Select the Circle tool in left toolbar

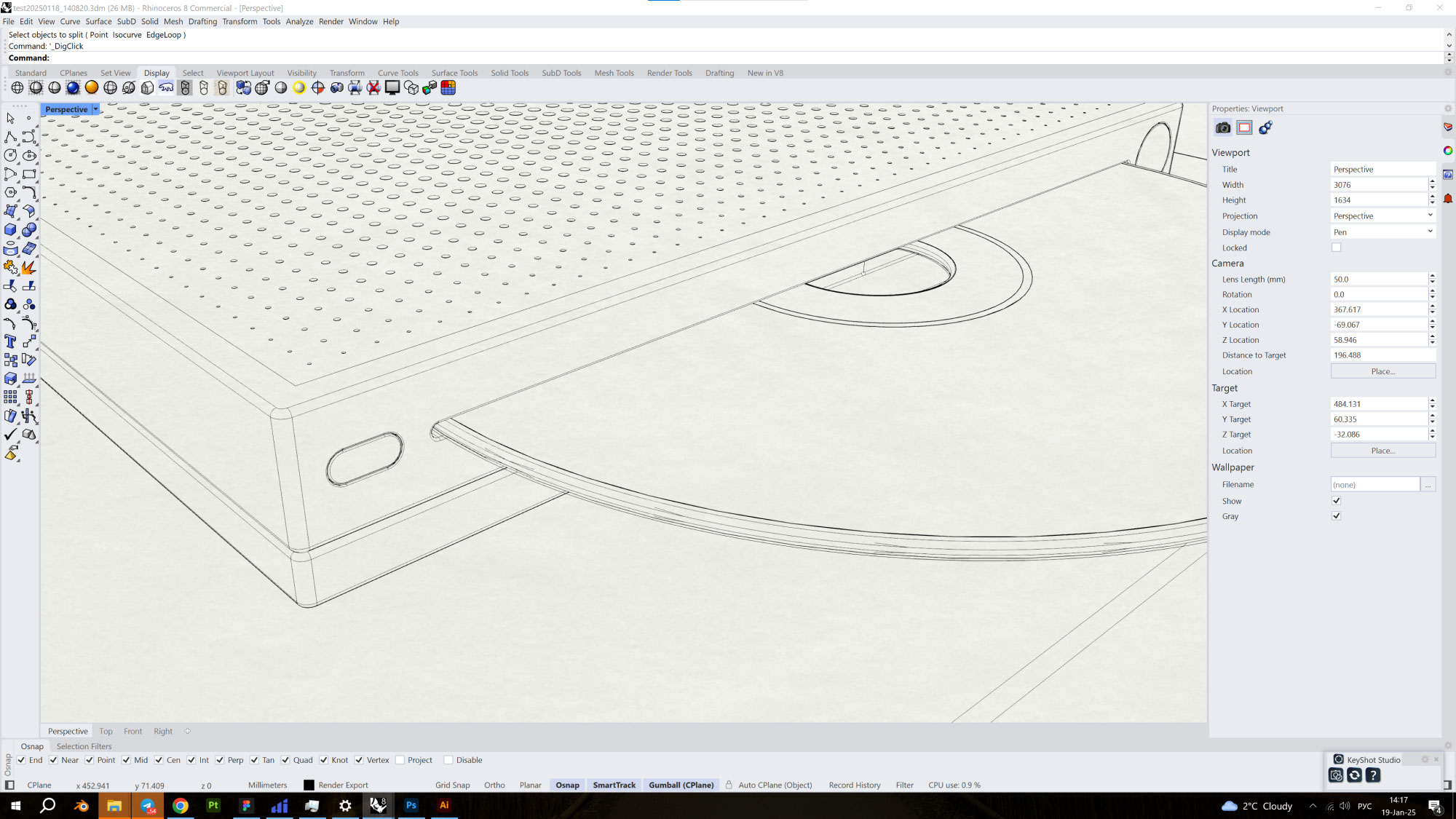point(10,155)
